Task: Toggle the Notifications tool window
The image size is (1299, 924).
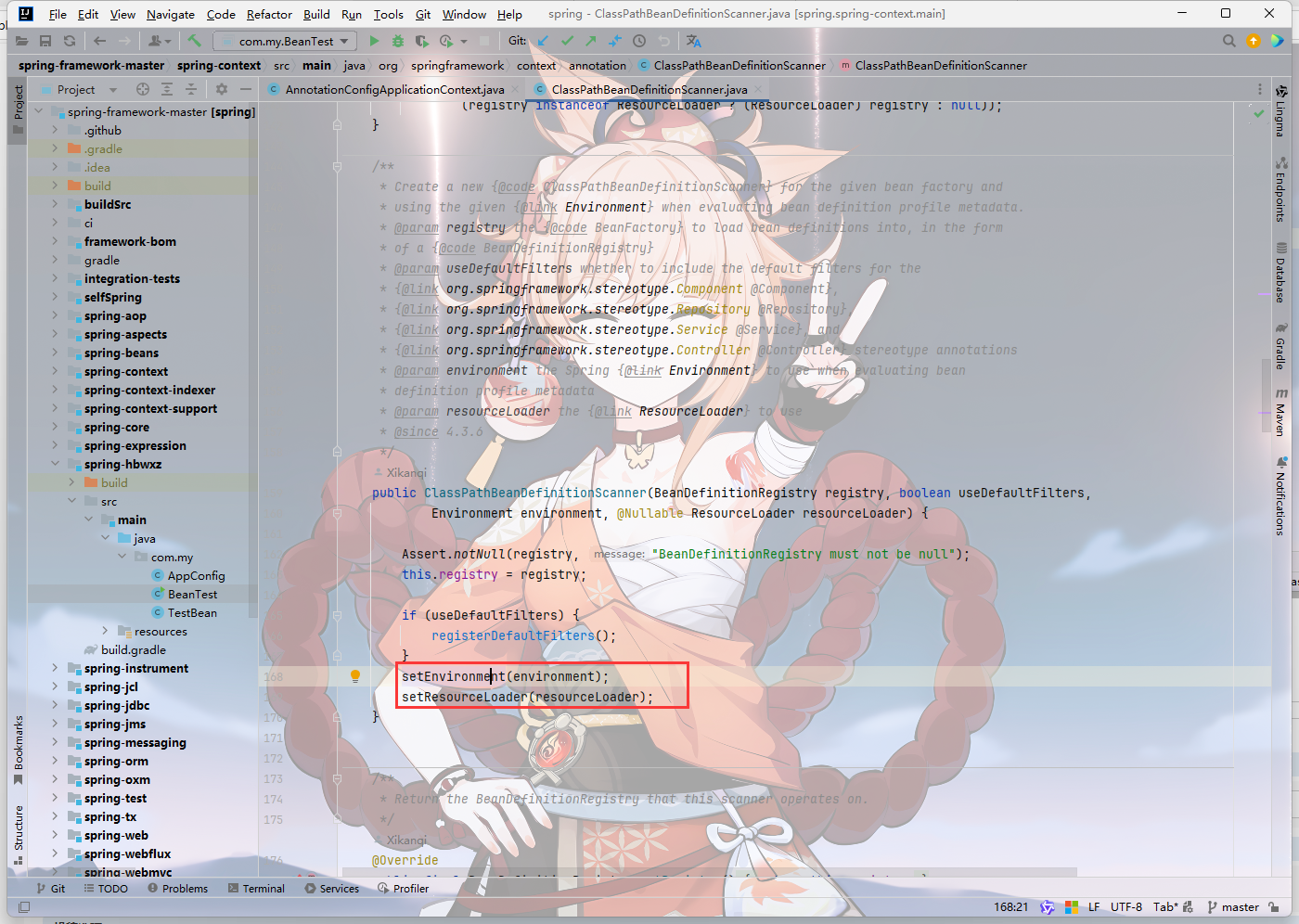Action: 1280,496
